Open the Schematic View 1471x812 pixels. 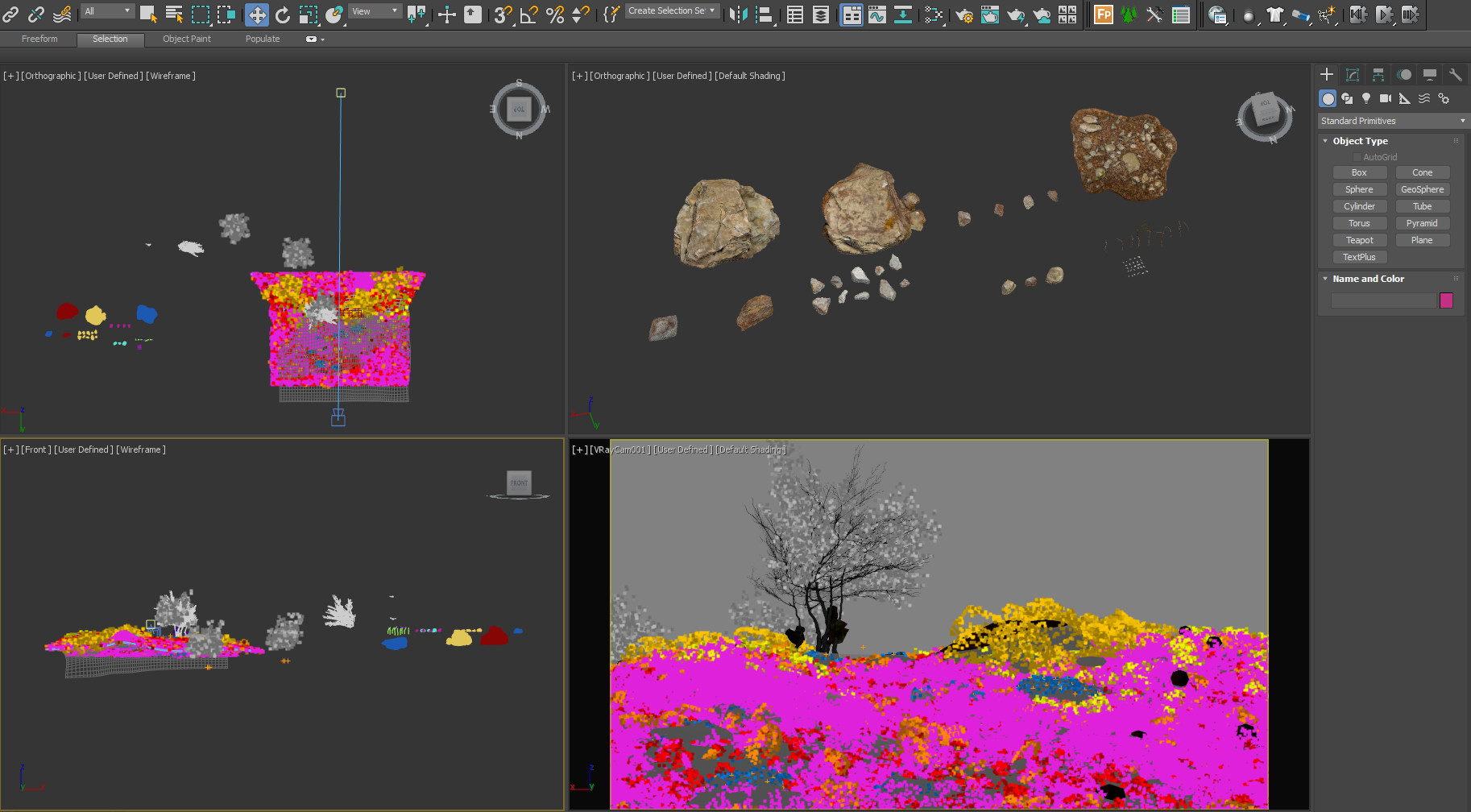click(x=903, y=14)
